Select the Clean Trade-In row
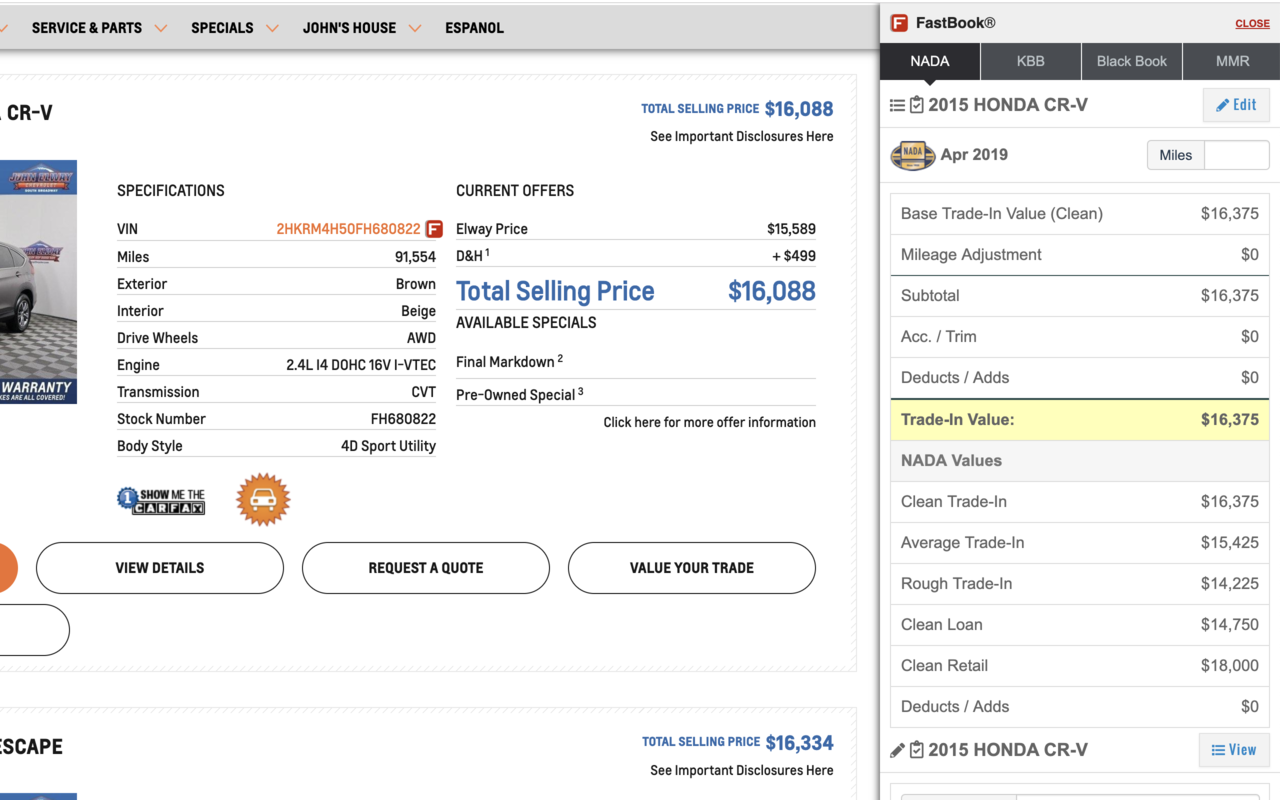1280x800 pixels. pyautogui.click(x=1080, y=502)
